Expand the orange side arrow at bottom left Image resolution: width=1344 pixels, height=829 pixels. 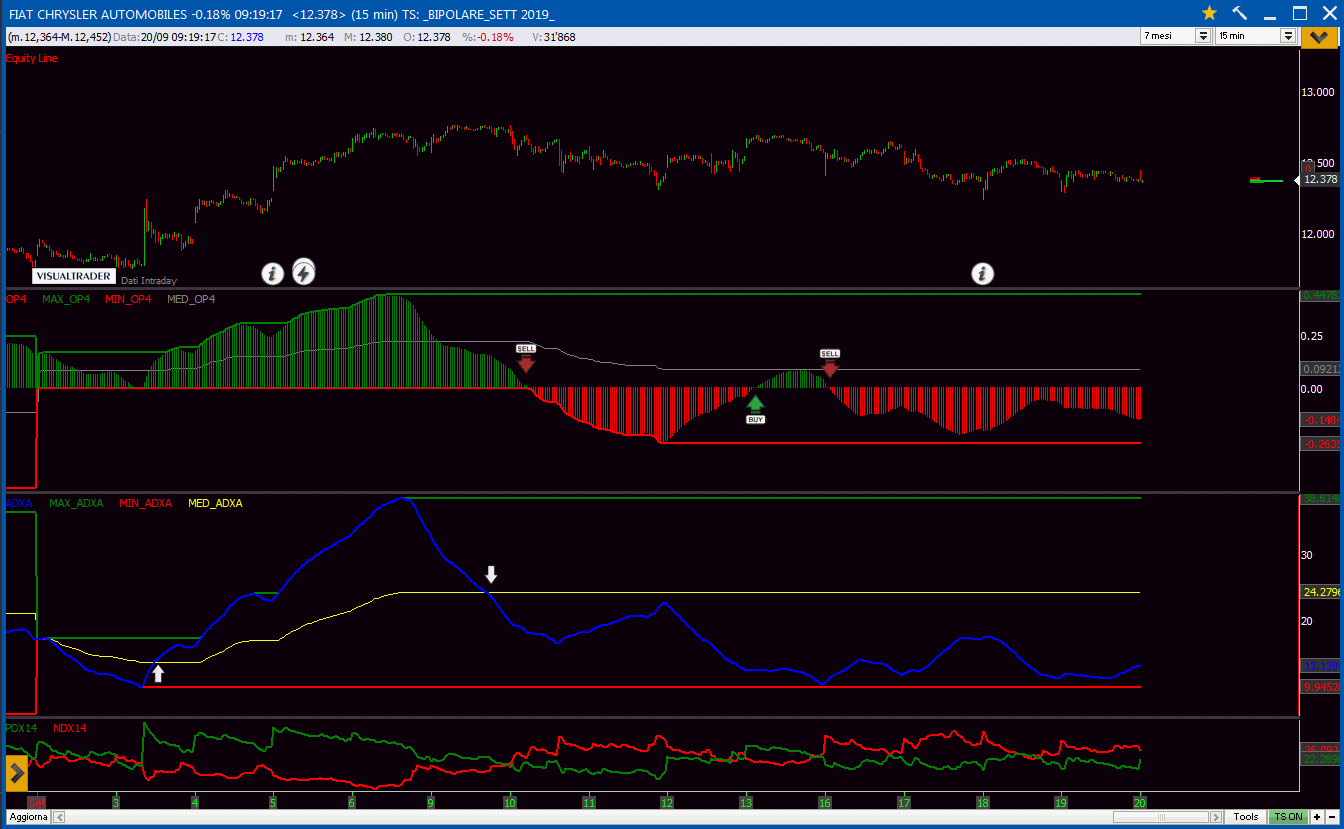click(x=17, y=773)
